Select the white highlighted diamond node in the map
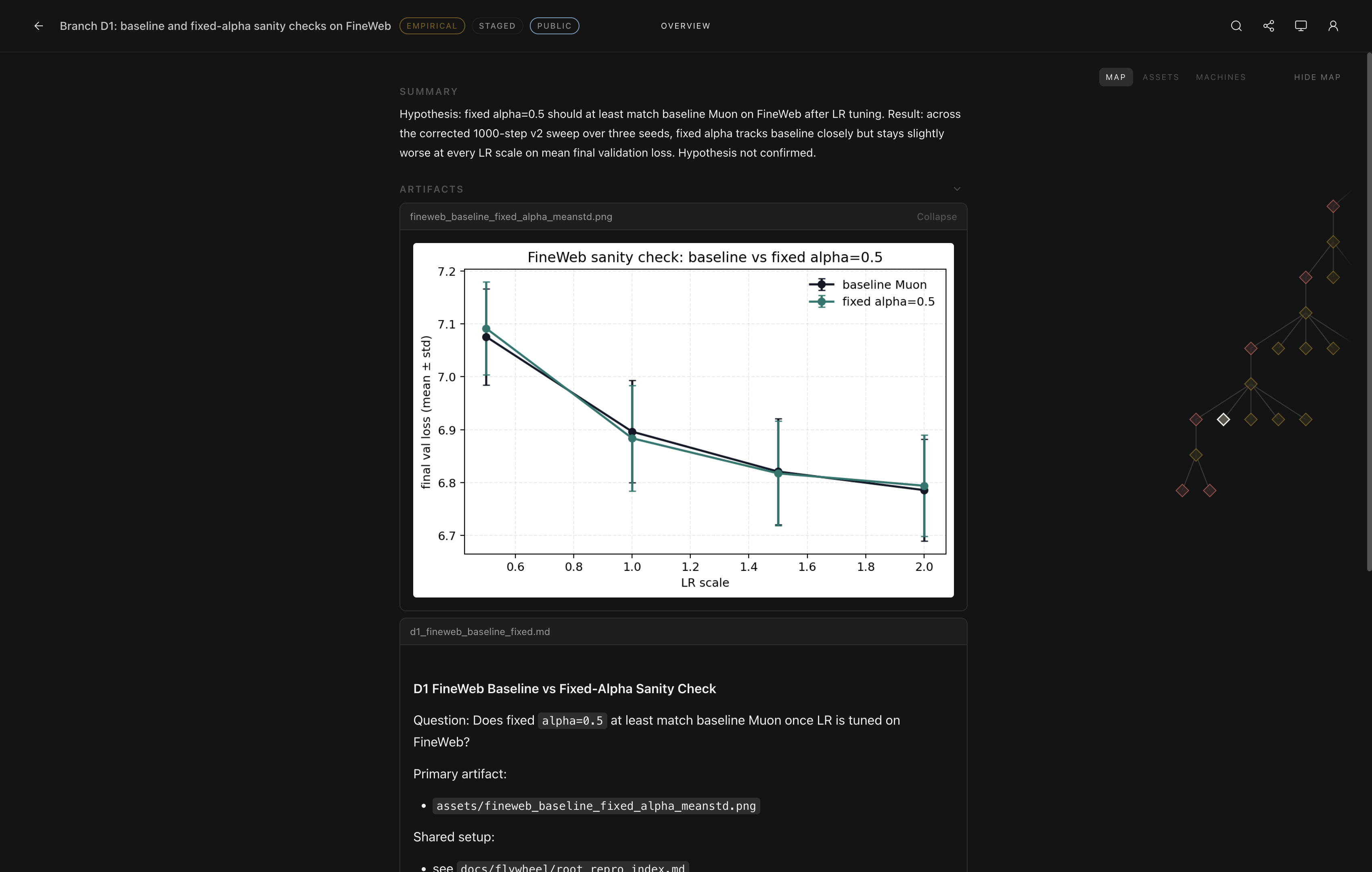The width and height of the screenshot is (1372, 872). [1223, 419]
